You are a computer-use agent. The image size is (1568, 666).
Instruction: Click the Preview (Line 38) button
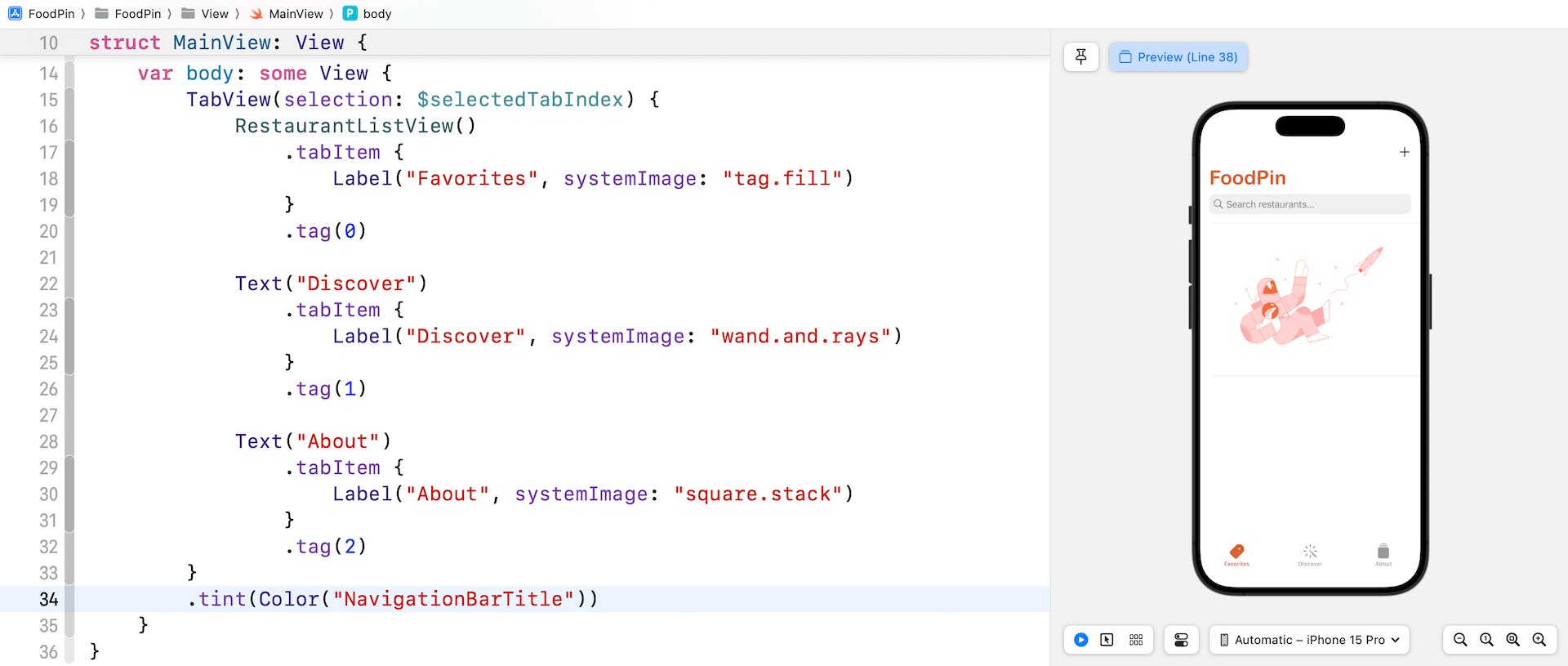1178,57
